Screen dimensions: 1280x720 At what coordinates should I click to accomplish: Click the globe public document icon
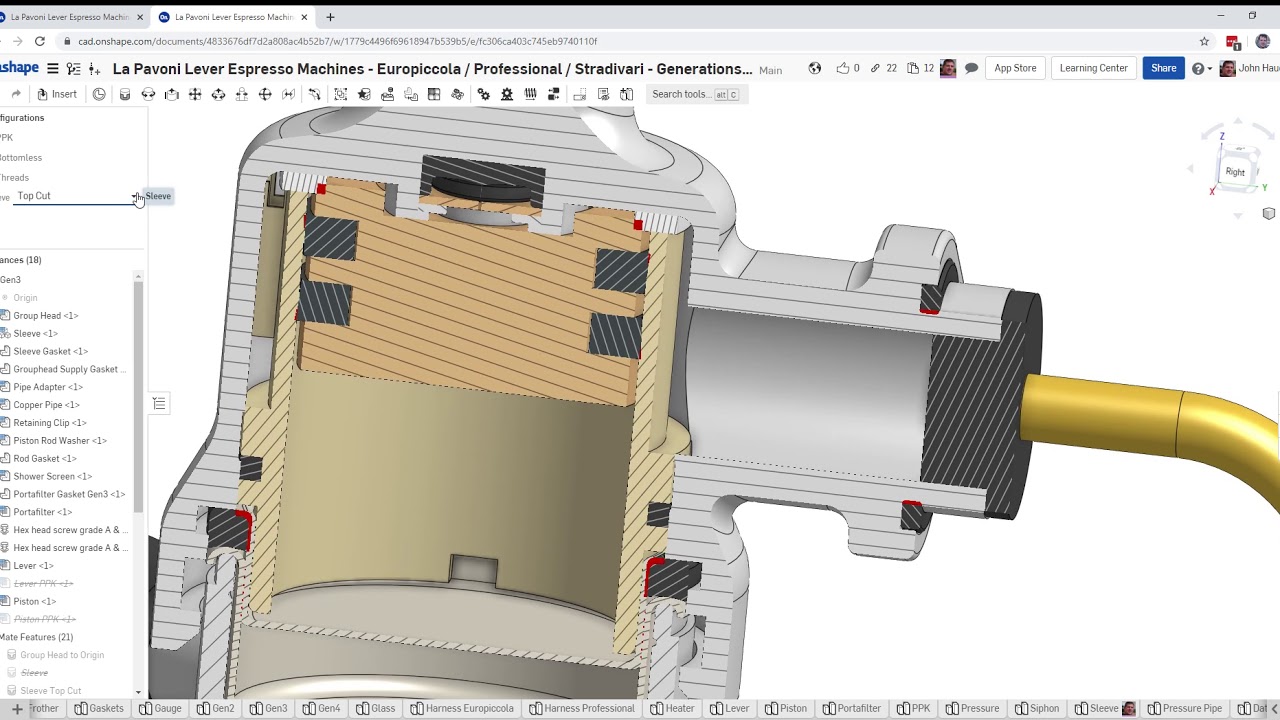[x=815, y=68]
